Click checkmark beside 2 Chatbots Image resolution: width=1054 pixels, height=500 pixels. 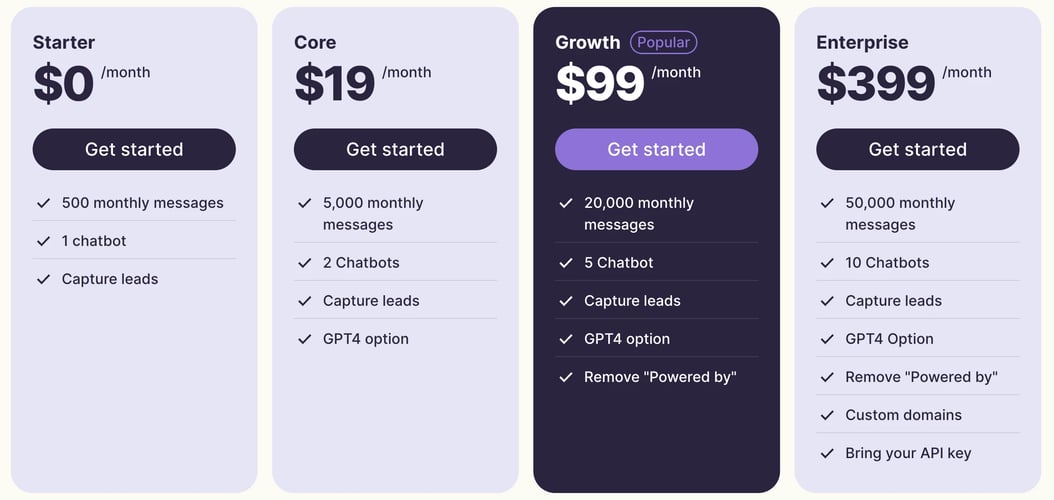pos(305,263)
